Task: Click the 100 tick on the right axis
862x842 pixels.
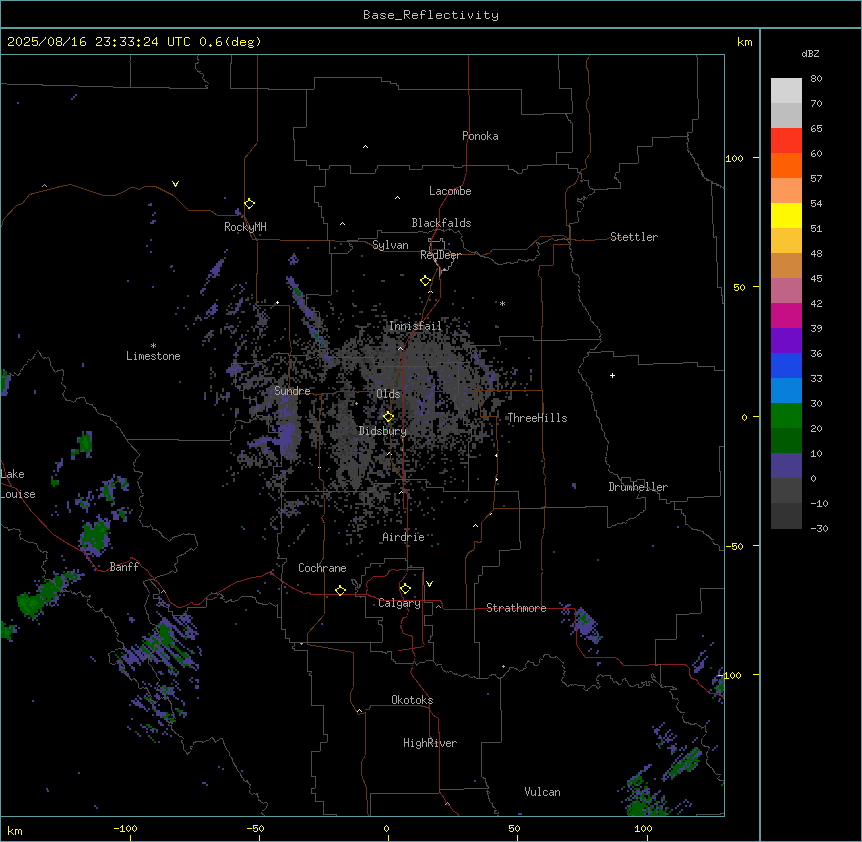Action: pyautogui.click(x=734, y=158)
